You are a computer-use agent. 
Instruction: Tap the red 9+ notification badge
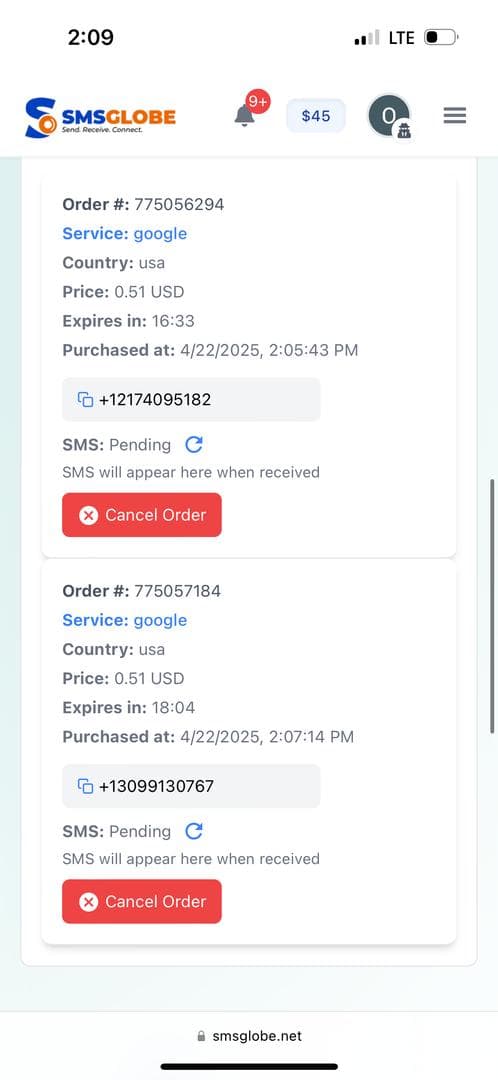(258, 102)
